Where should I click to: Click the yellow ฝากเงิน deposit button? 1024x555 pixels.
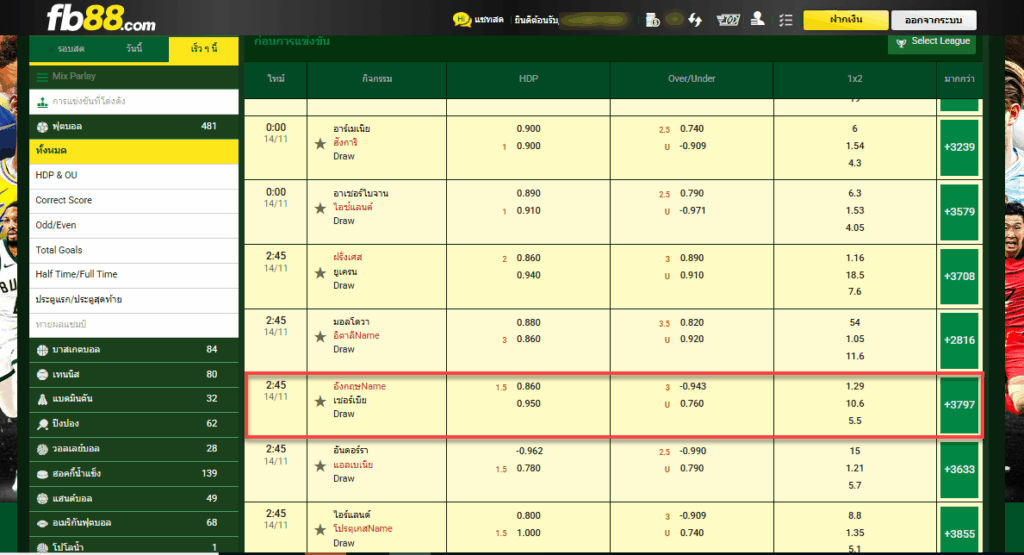coord(845,20)
